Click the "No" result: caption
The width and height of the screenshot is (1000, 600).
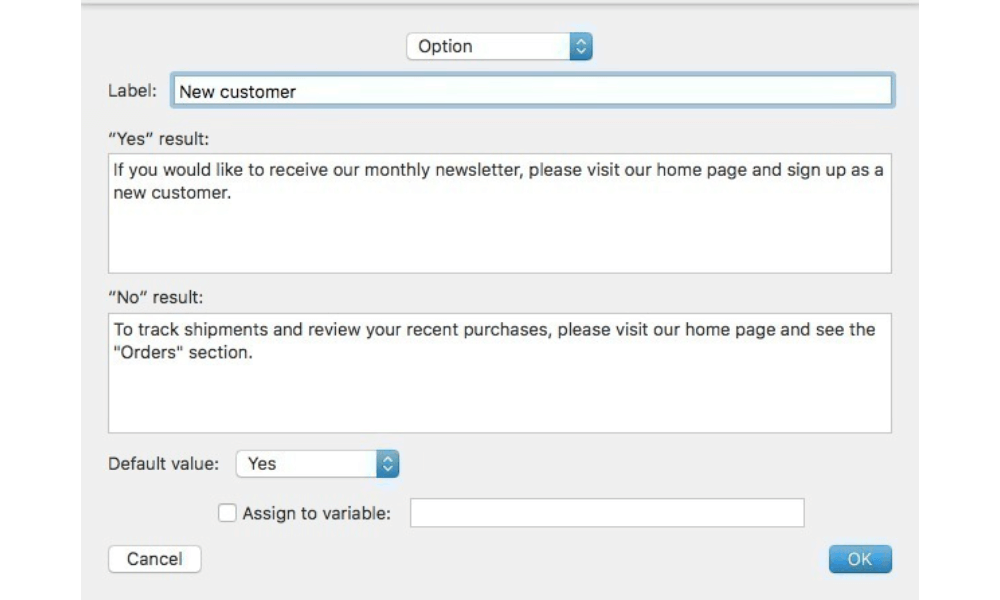(156, 297)
